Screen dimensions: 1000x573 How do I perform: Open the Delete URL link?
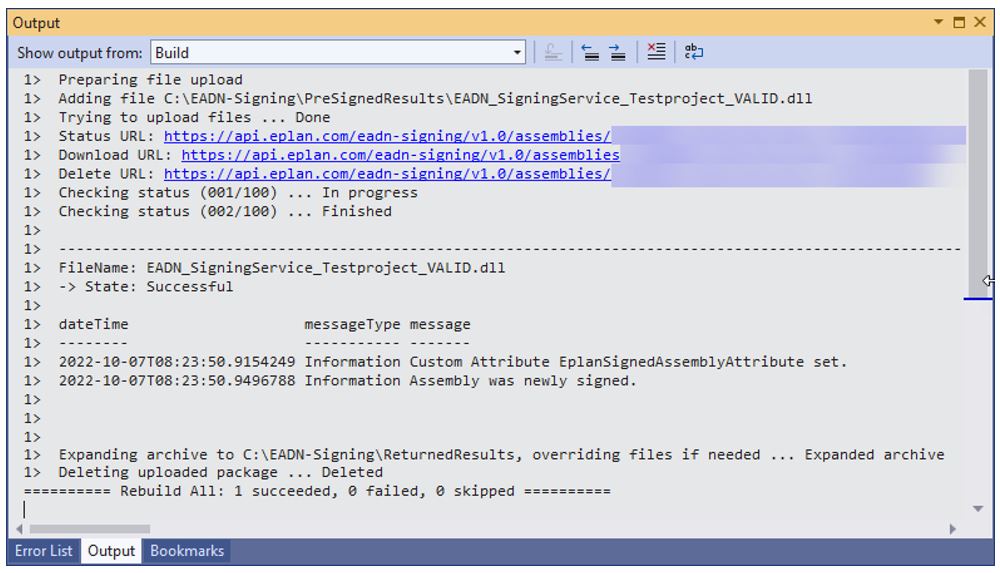pyautogui.click(x=387, y=174)
